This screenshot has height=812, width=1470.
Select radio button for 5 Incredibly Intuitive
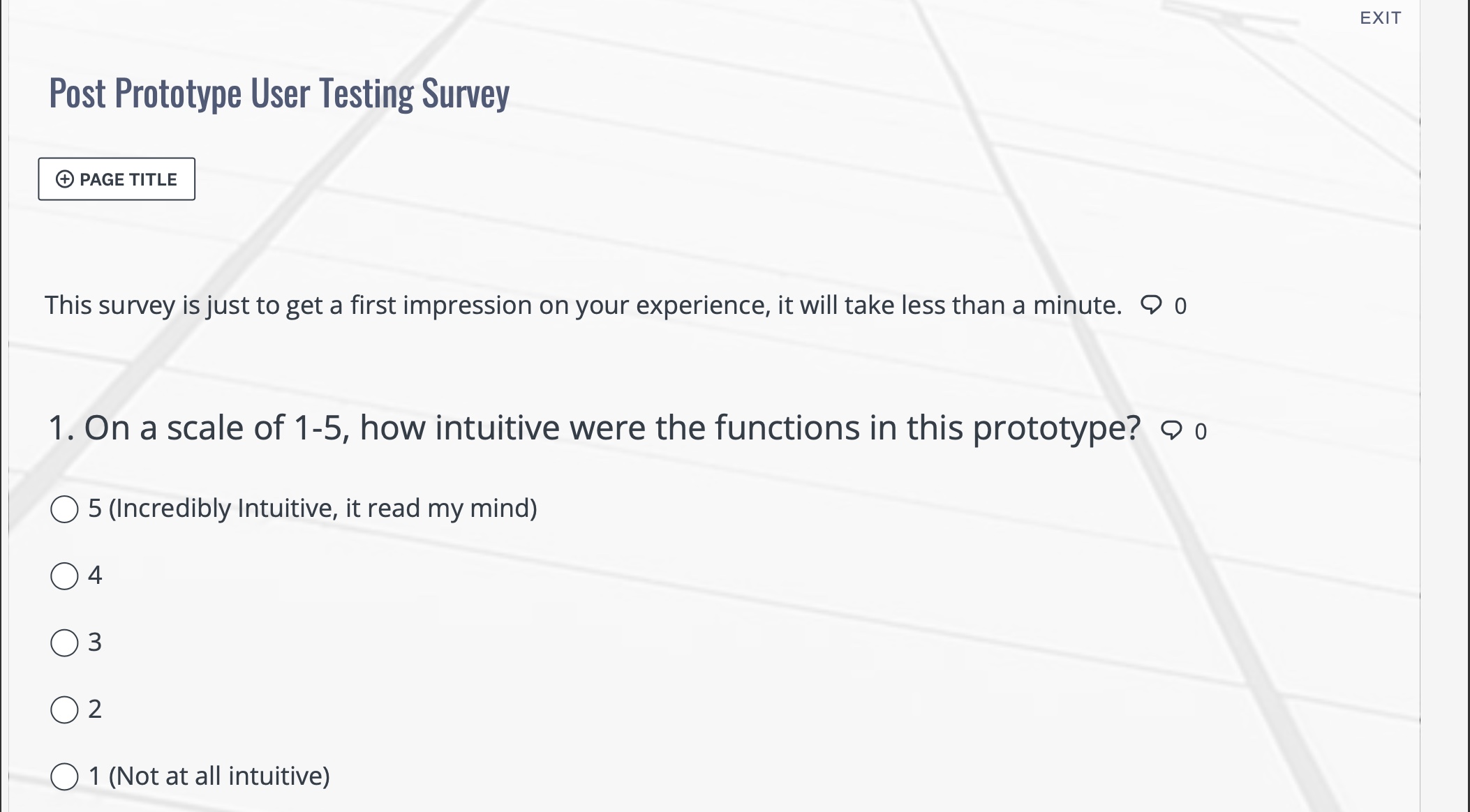coord(64,509)
